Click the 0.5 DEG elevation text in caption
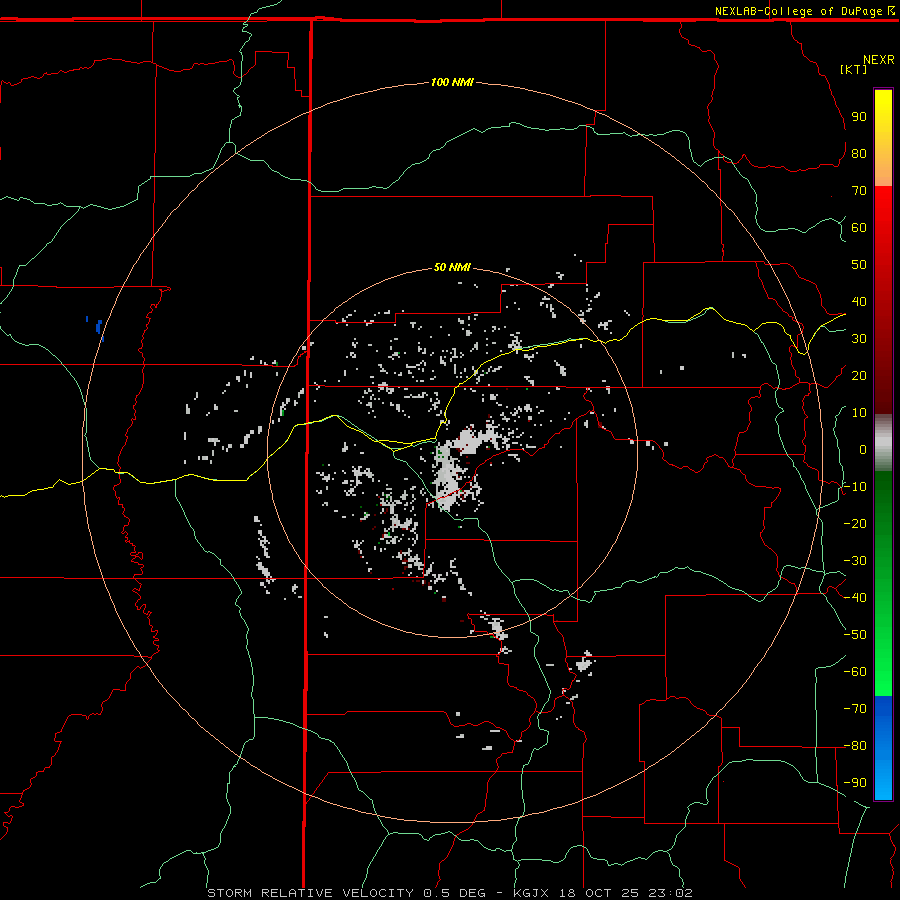Image resolution: width=900 pixels, height=900 pixels. click(x=454, y=893)
